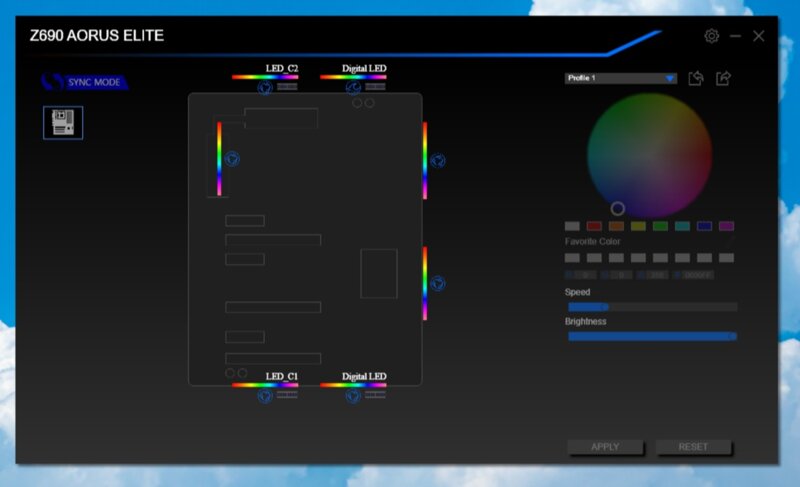Choose the yellow preset color swatch

(x=638, y=226)
